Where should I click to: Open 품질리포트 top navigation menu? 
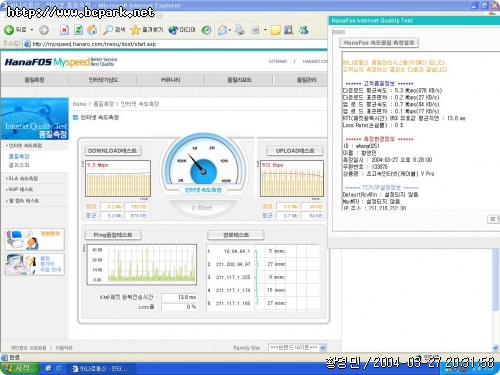(239, 80)
